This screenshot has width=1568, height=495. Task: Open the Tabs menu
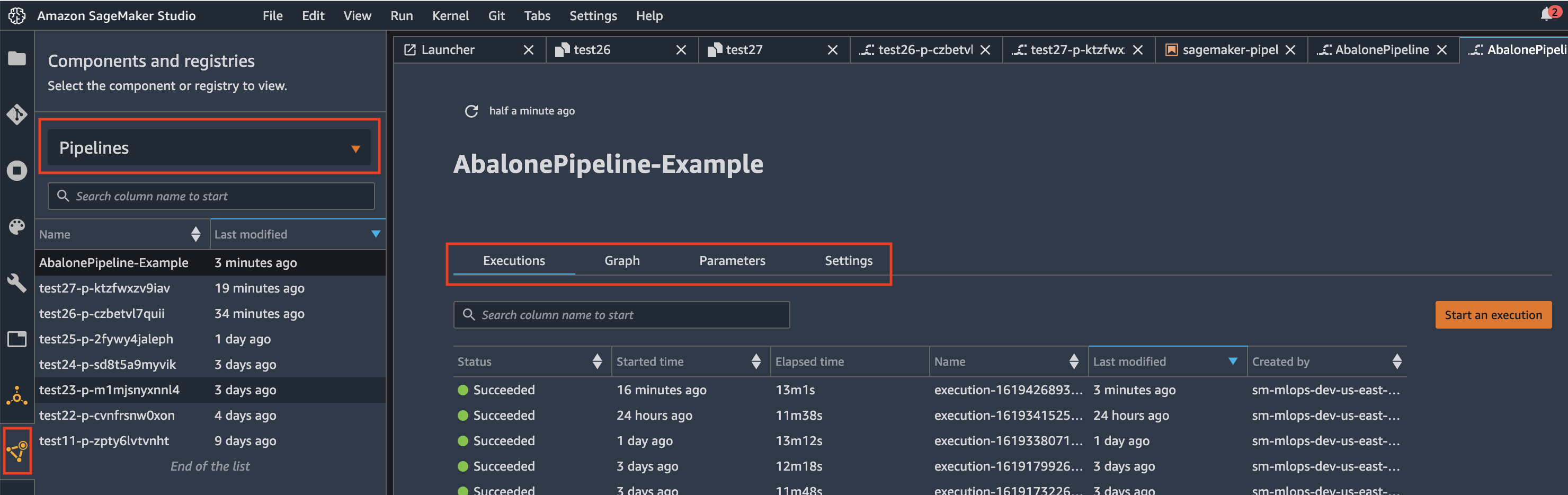(x=537, y=16)
